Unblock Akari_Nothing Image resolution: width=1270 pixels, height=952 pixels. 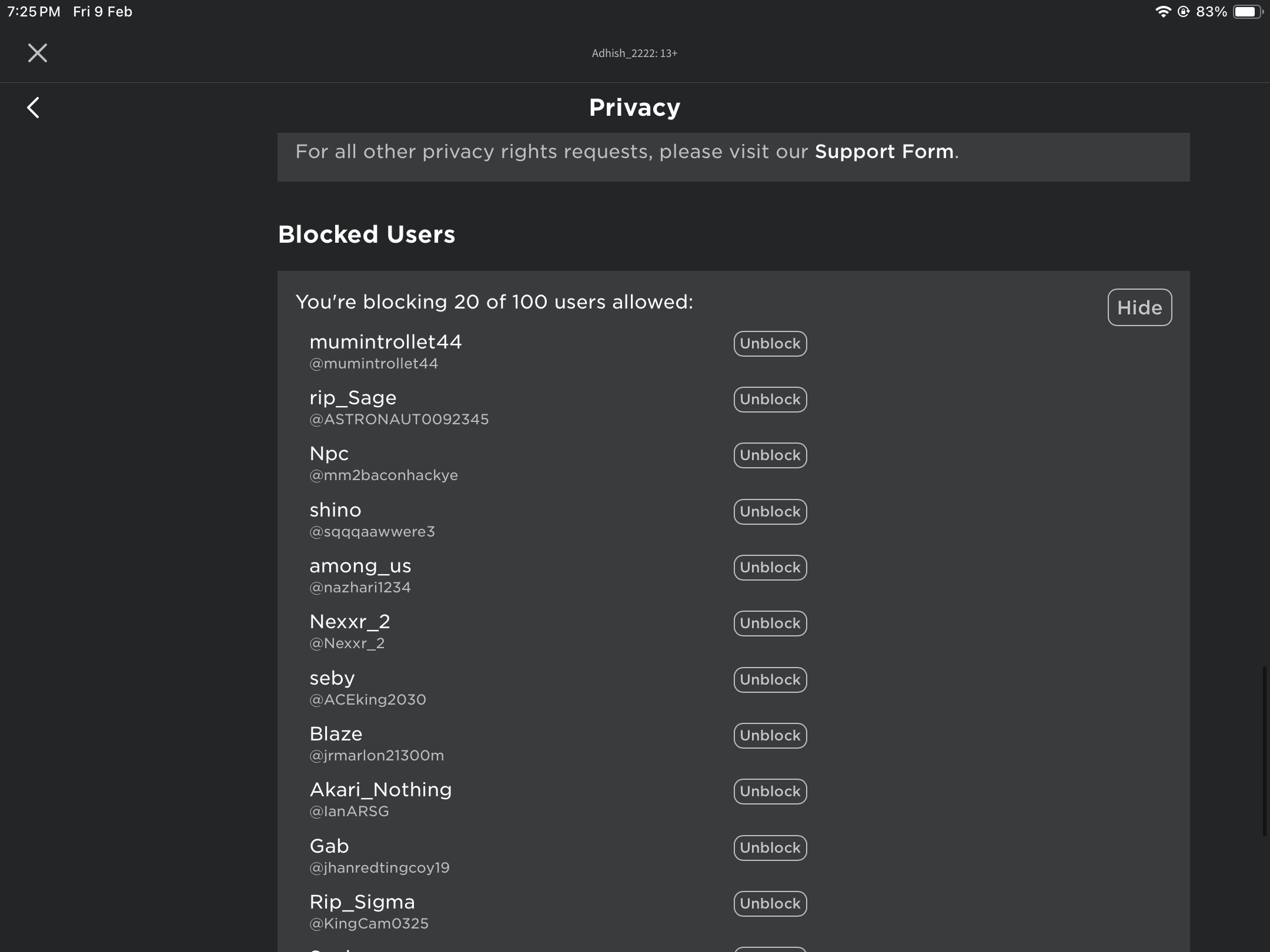click(x=770, y=792)
